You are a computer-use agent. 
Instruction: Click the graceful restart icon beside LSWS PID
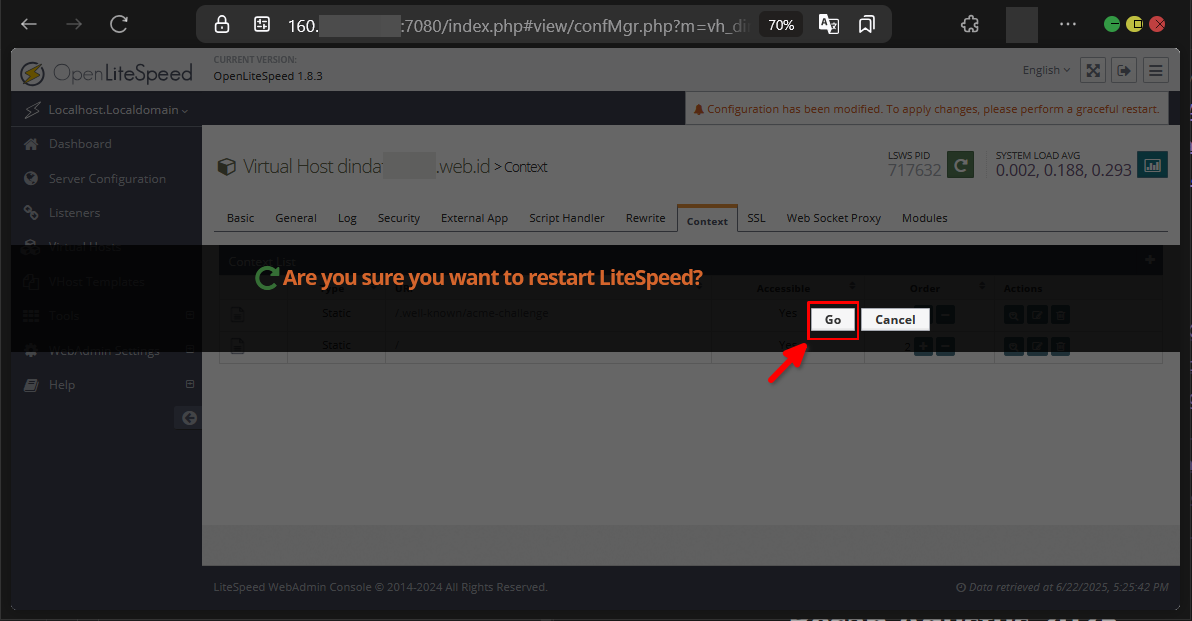coord(961,165)
